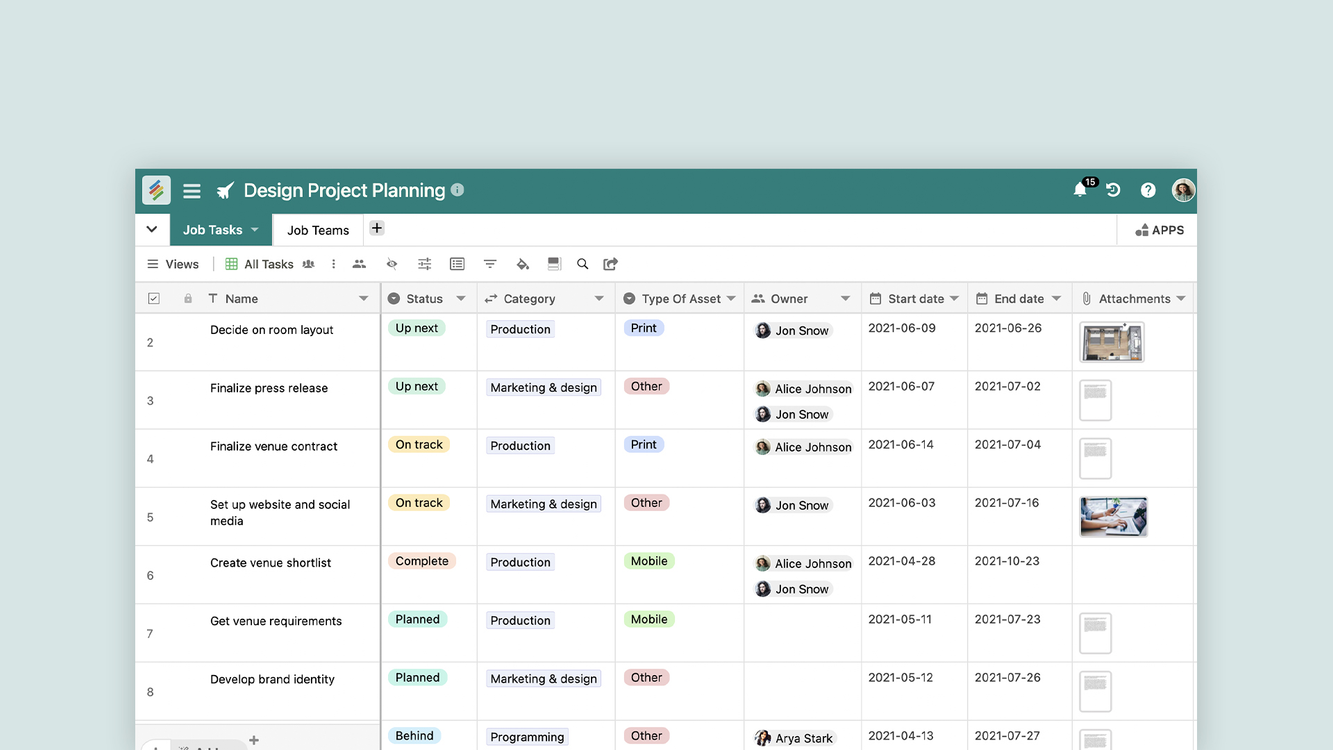
Task: Open the Owner column dropdown arrow
Action: (845, 298)
